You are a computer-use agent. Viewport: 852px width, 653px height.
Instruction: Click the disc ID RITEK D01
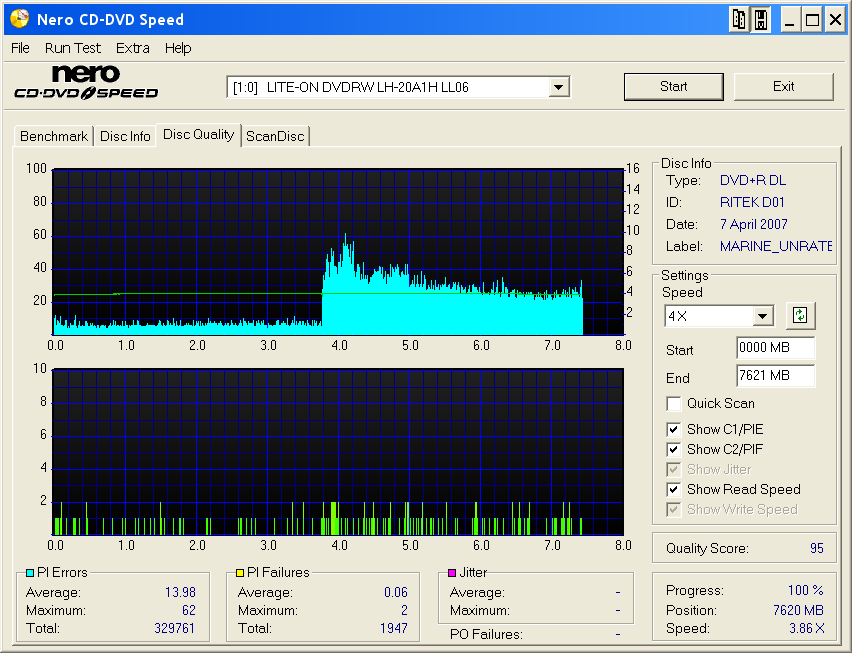pos(752,203)
